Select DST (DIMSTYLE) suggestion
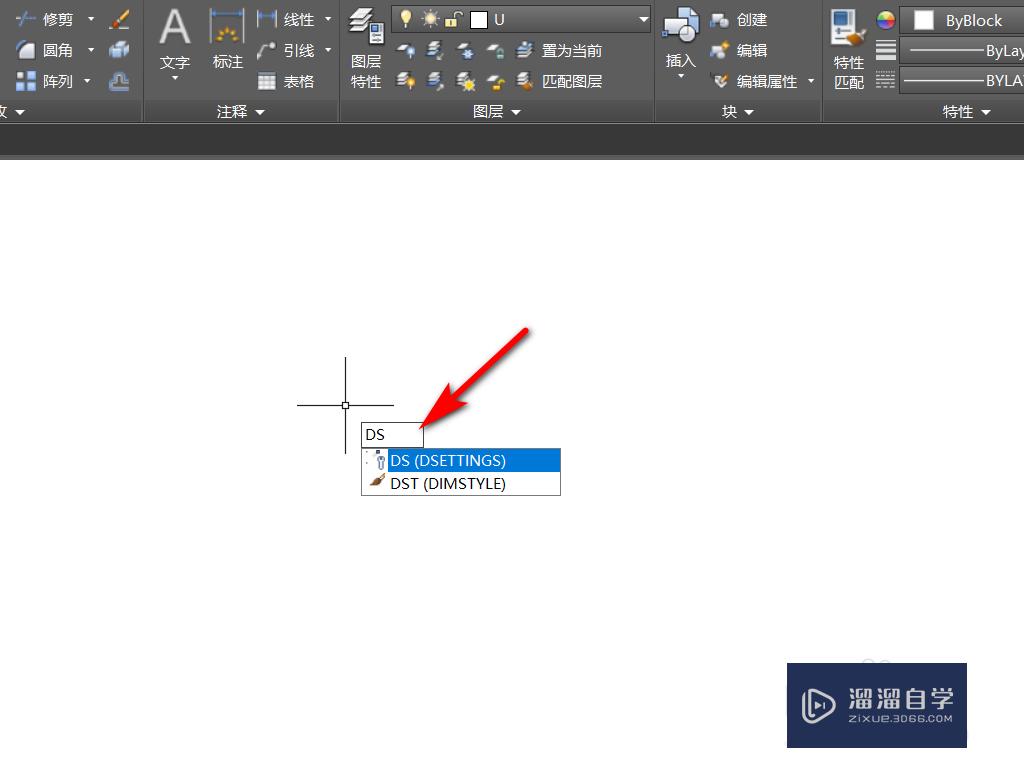This screenshot has width=1024, height=768. (461, 483)
